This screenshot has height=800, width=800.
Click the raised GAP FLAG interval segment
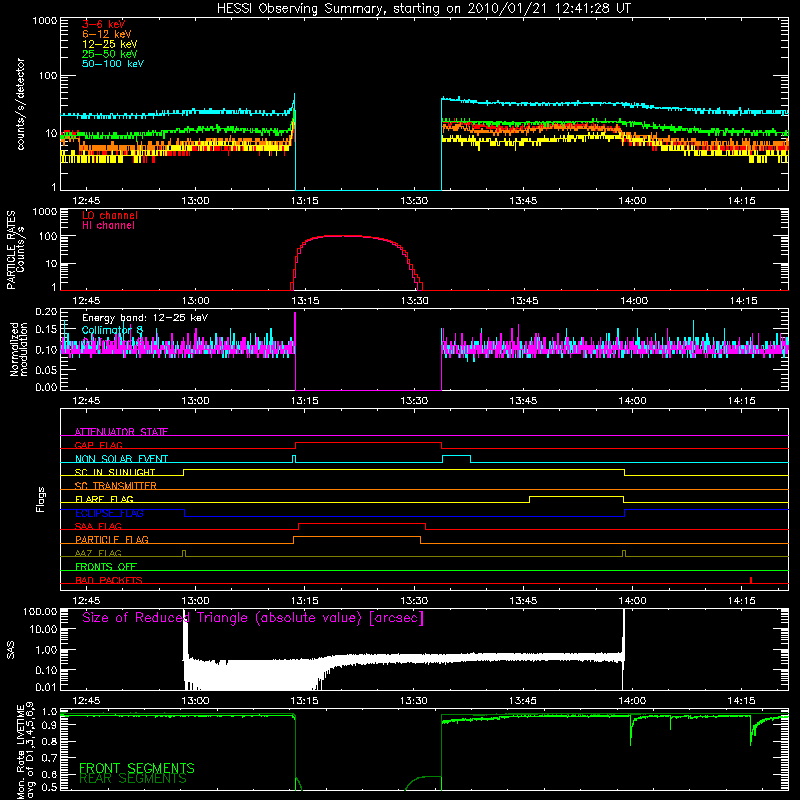point(368,442)
